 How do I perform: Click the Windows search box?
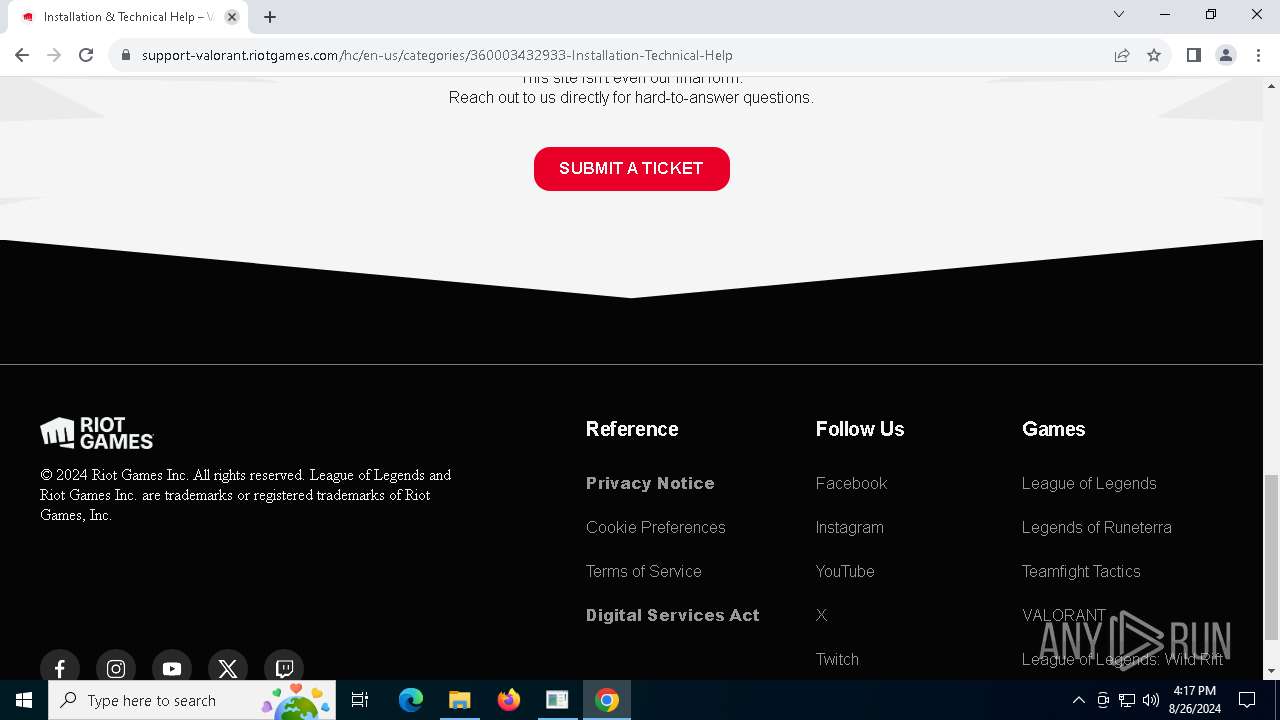[192, 700]
